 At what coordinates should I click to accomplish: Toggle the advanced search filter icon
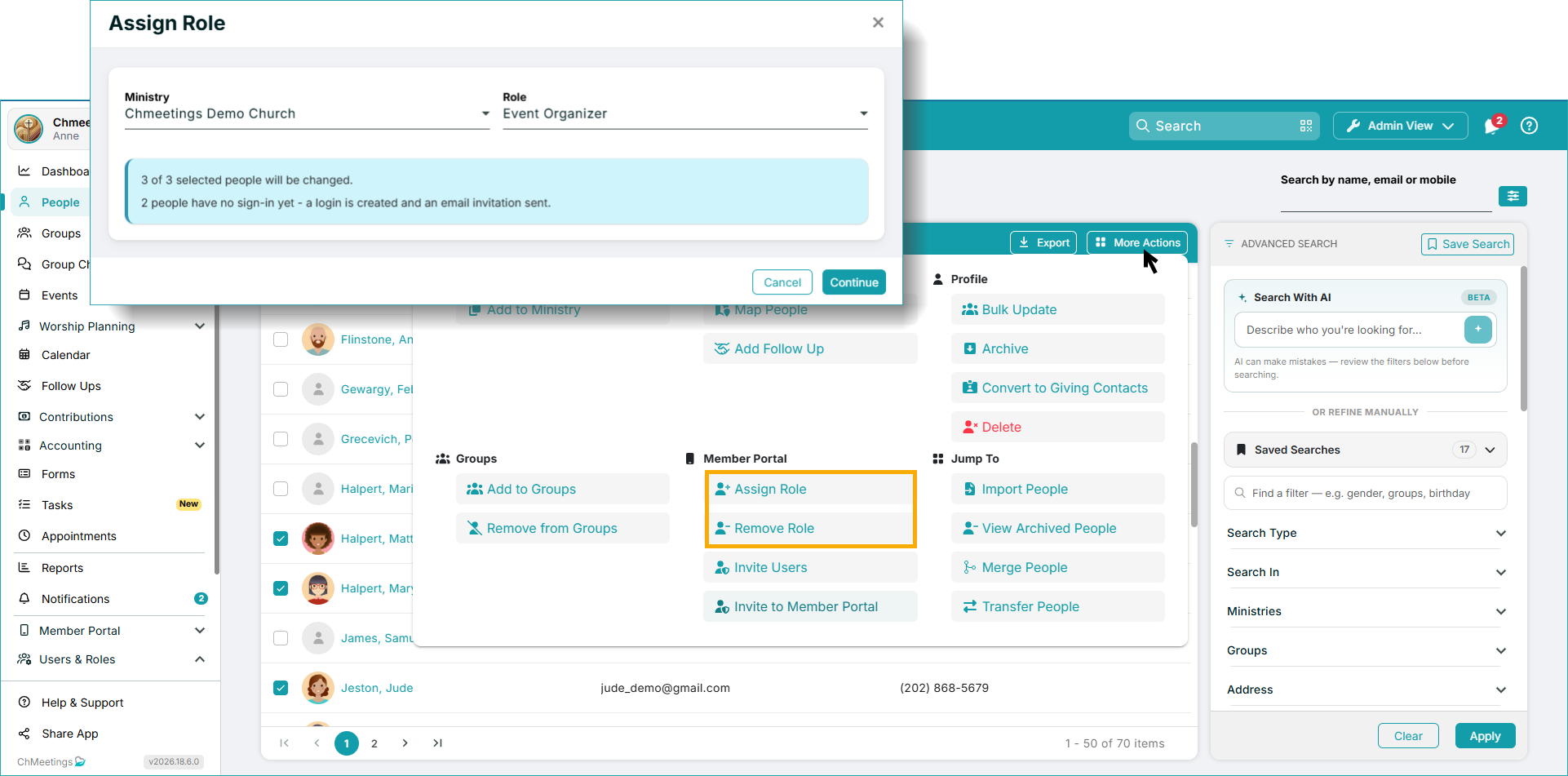(x=1513, y=196)
